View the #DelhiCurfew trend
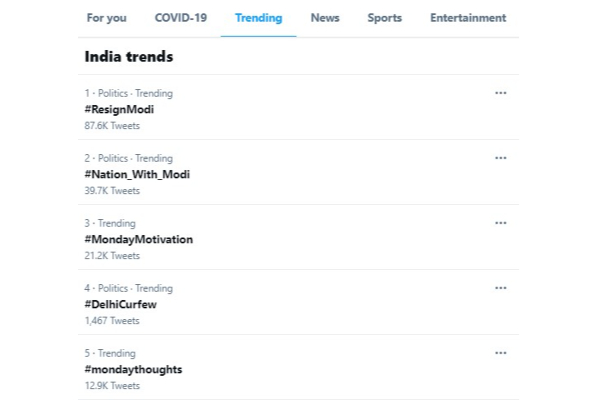This screenshot has height=400, width=600. click(121, 304)
